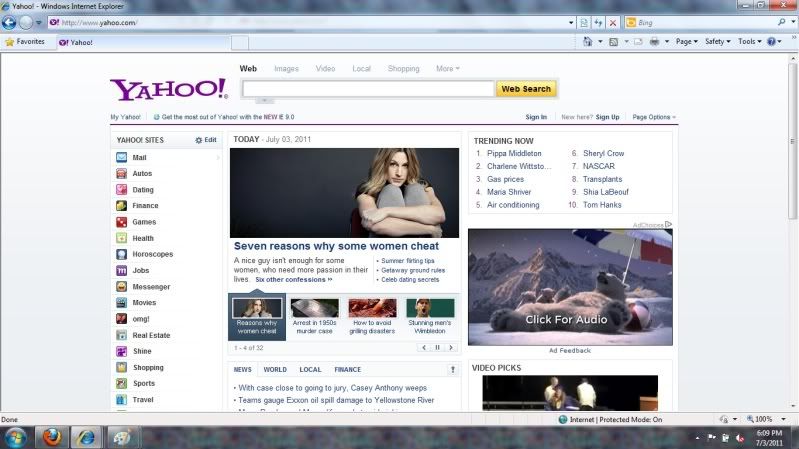Click the Health icon in sidebar
Image resolution: width=799 pixels, height=449 pixels.
(x=121, y=238)
